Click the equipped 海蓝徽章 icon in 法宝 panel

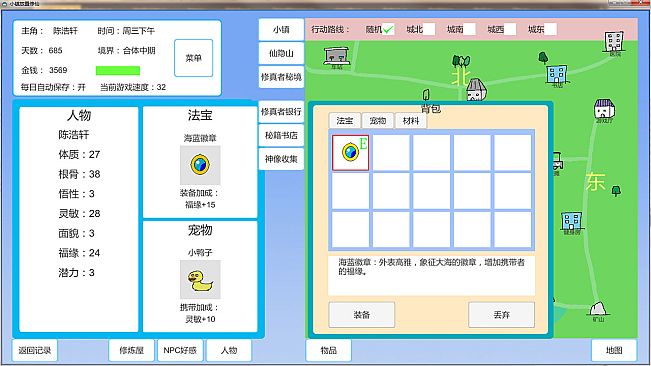(x=200, y=165)
